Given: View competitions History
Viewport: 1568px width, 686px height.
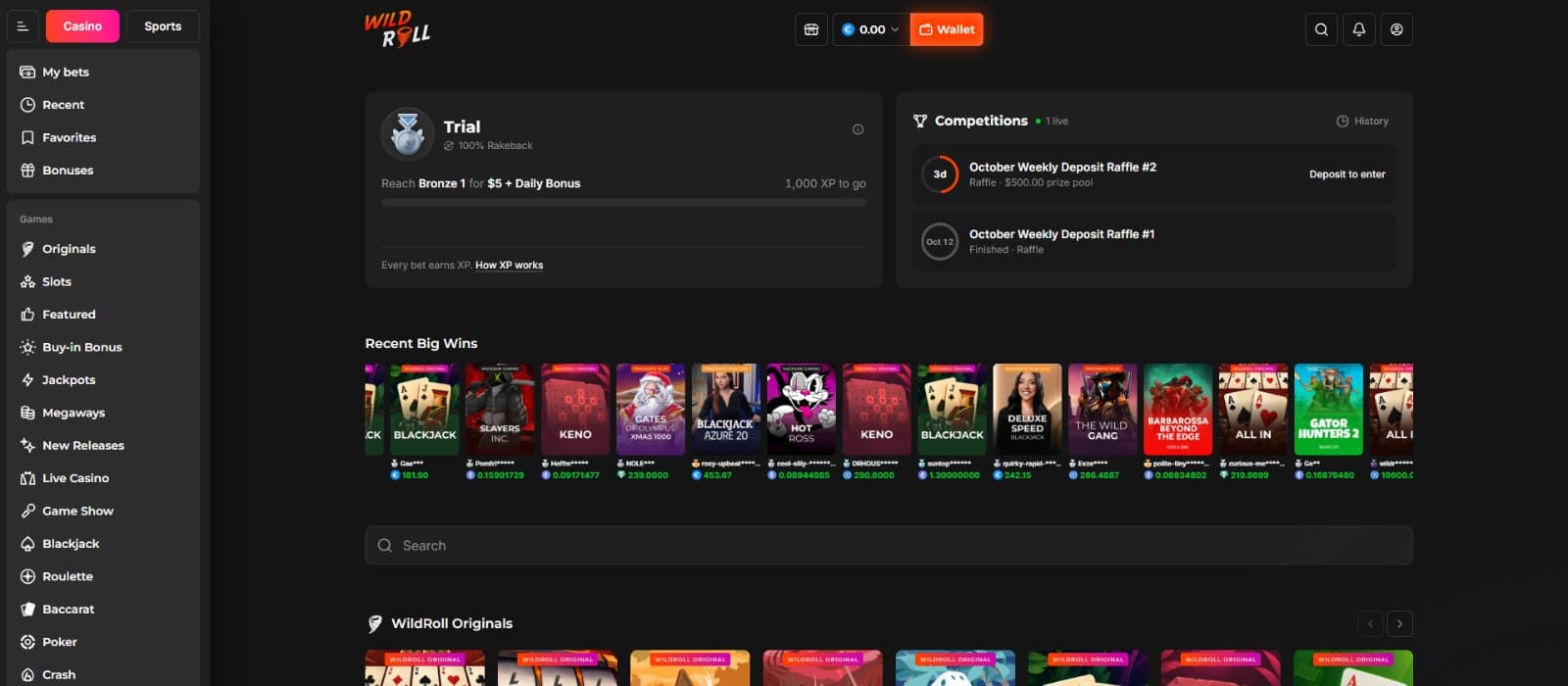Looking at the screenshot, I should pyautogui.click(x=1362, y=122).
